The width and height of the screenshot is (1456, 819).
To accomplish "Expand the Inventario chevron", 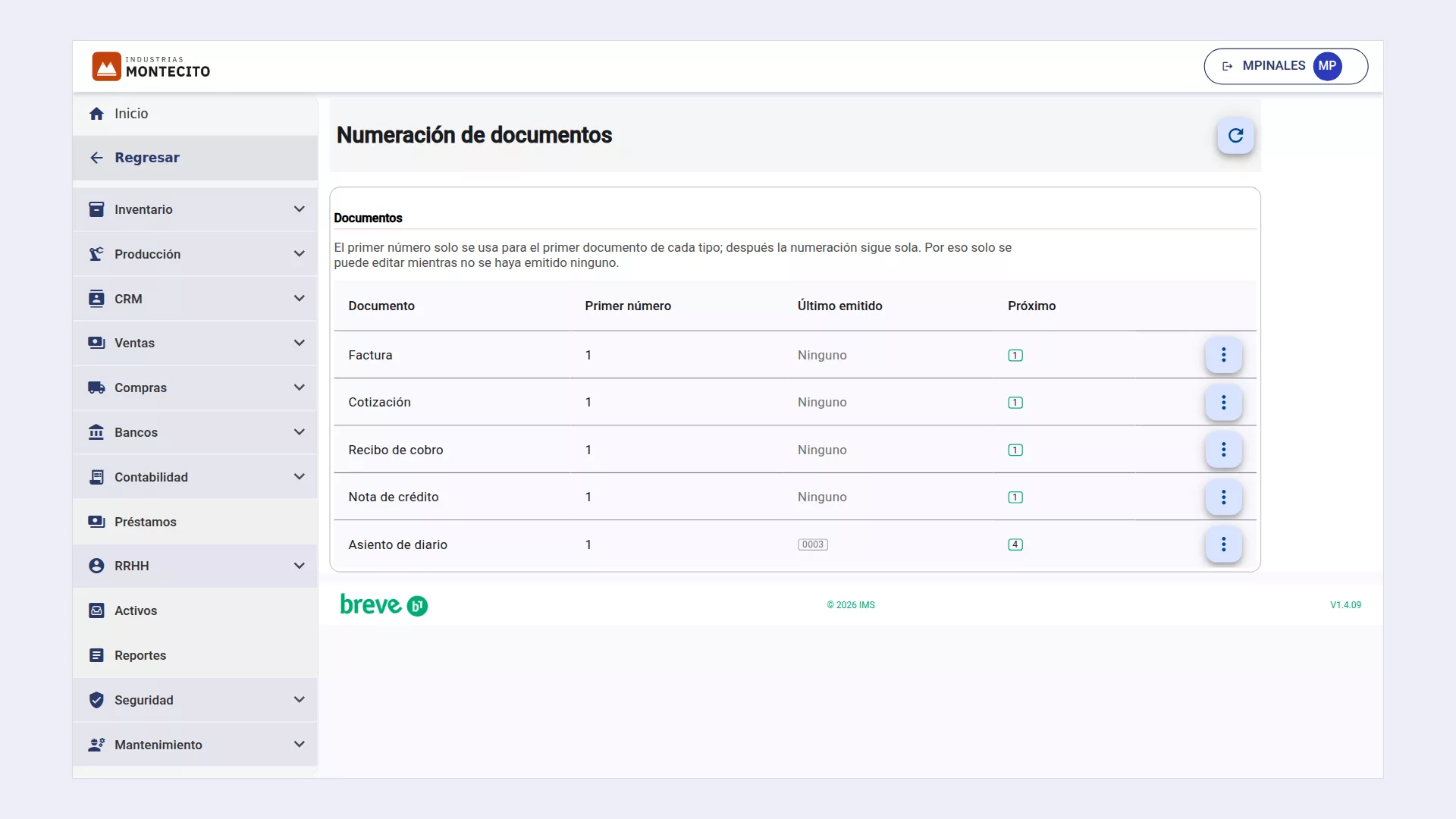I will [300, 209].
